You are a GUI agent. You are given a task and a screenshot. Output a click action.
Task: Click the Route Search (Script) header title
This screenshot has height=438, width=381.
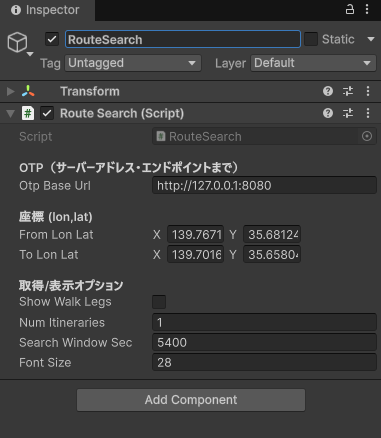point(122,113)
